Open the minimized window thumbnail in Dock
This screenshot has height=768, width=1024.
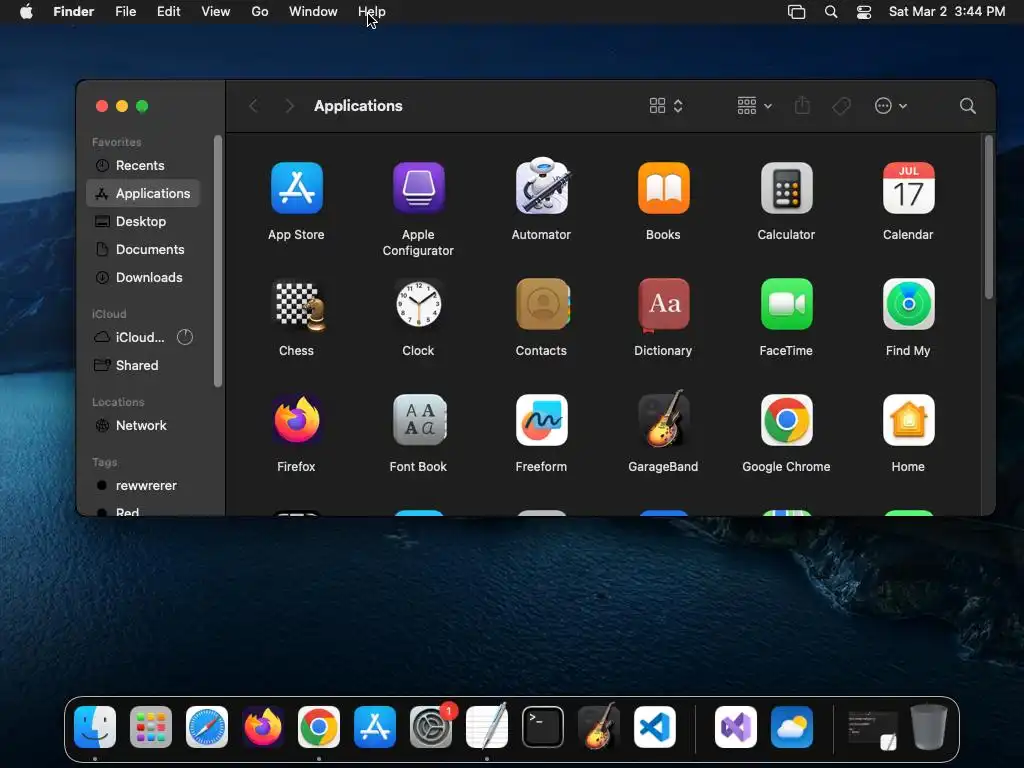[x=872, y=728]
